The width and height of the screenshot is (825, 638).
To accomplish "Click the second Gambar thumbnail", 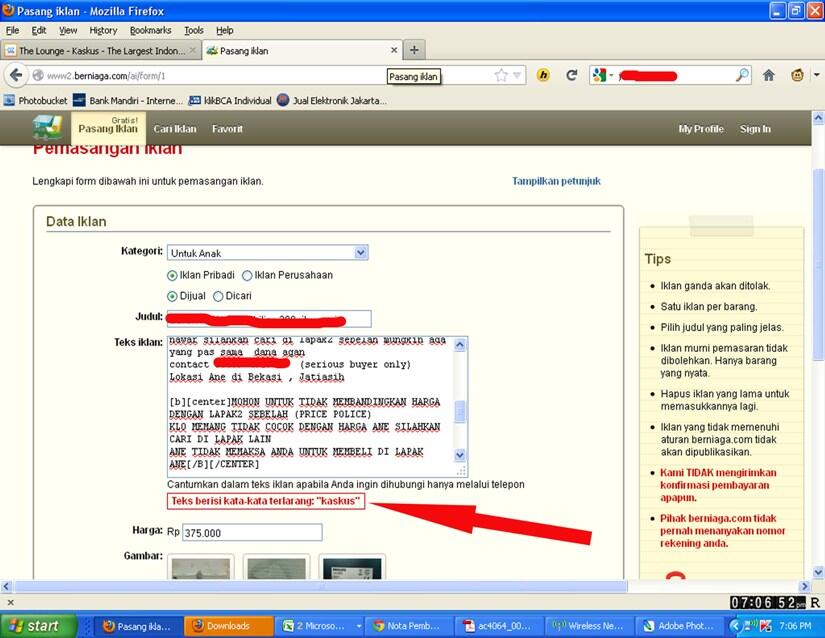I will (276, 568).
